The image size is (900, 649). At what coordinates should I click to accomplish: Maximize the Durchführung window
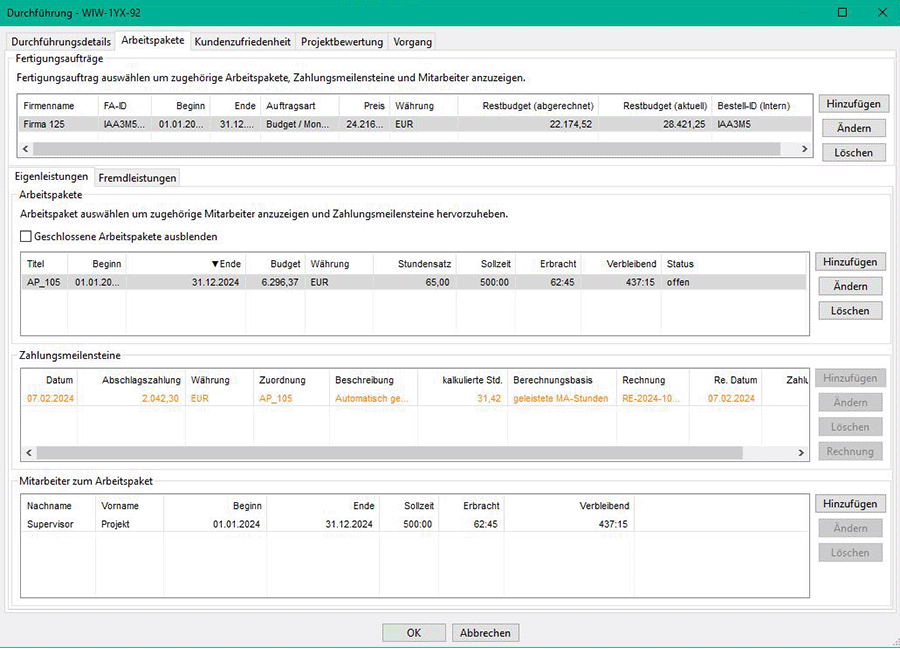[842, 13]
